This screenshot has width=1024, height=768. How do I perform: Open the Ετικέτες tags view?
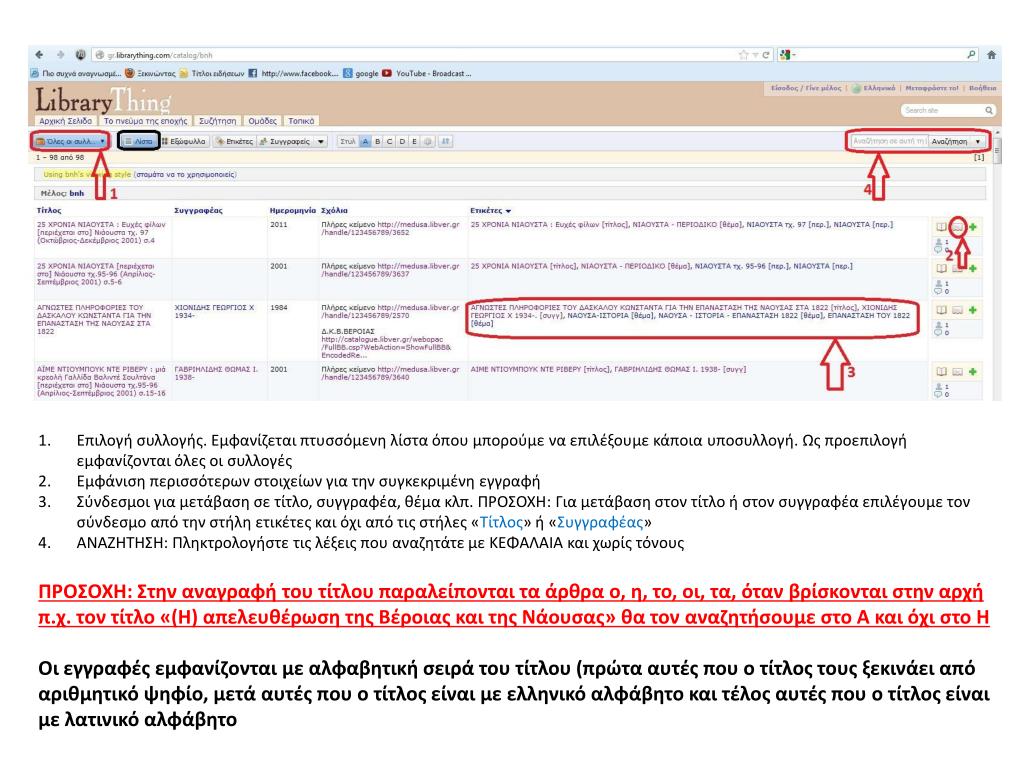pos(234,141)
